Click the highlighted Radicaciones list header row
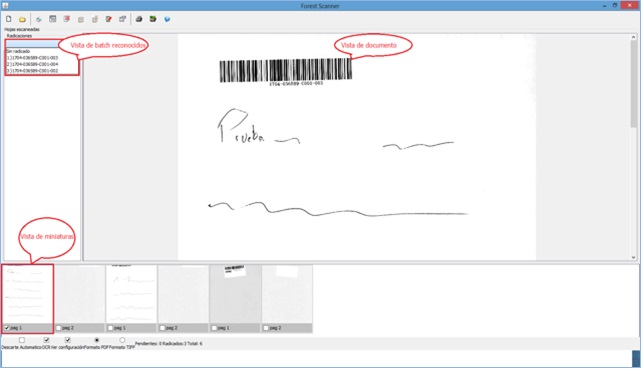Image resolution: width=644 pixels, height=374 pixels. [x=33, y=44]
